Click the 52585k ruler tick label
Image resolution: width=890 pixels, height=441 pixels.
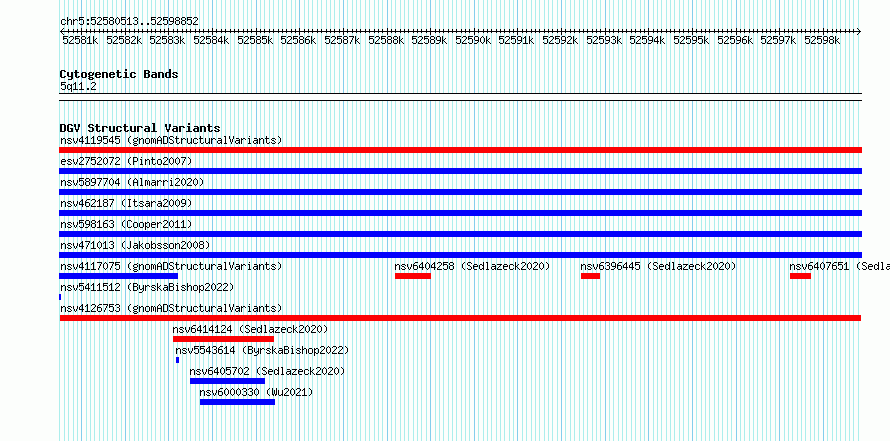[x=255, y=40]
